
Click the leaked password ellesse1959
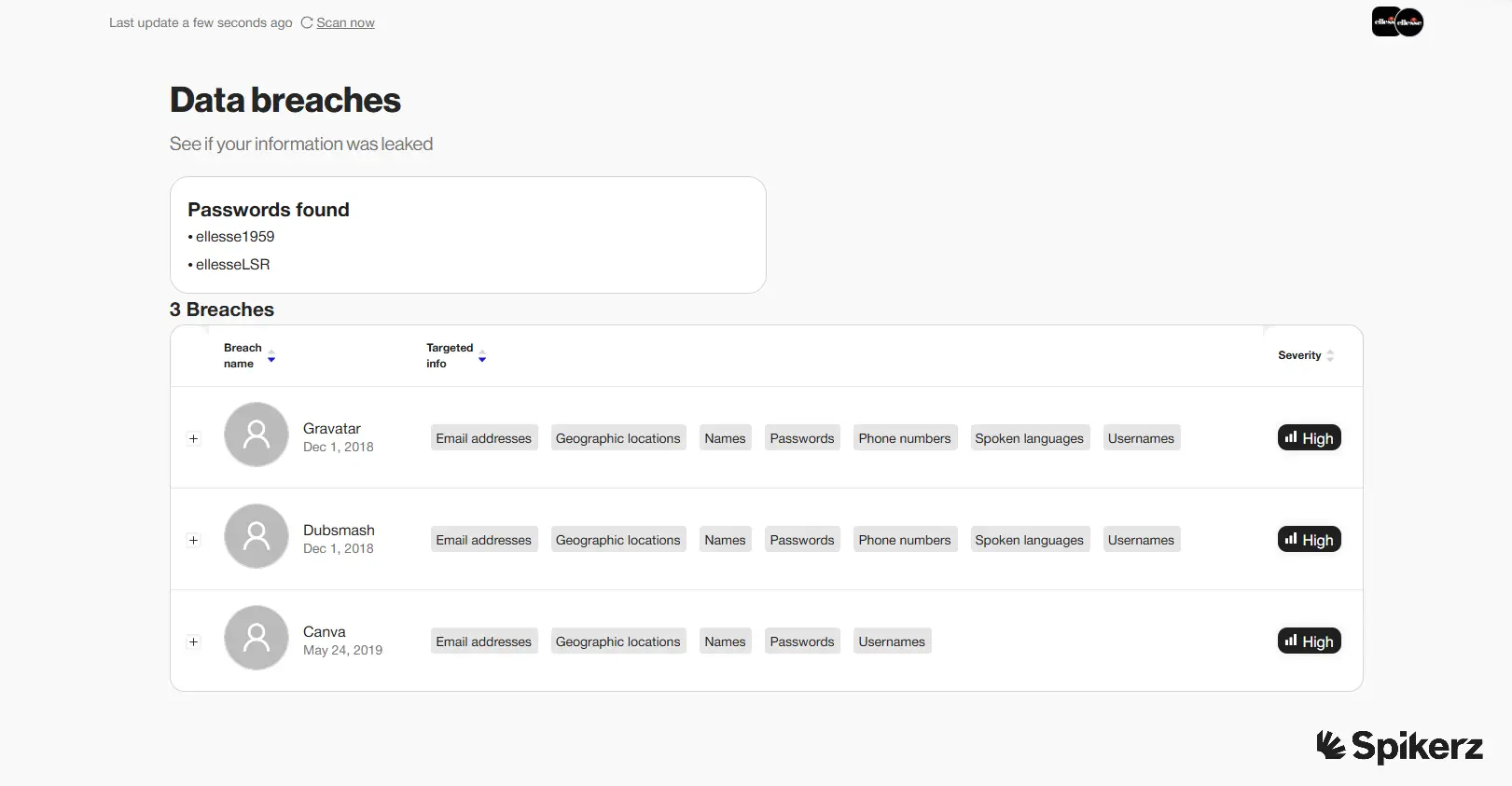(235, 237)
